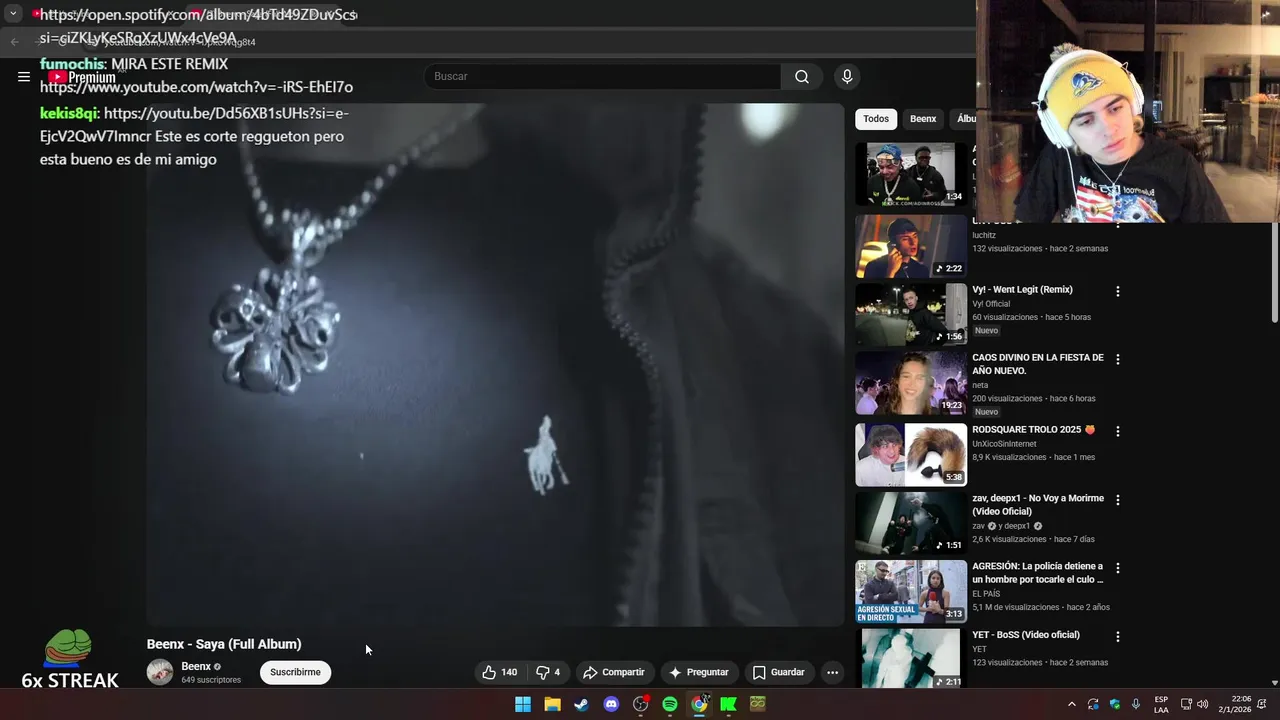Show hidden system tray icons
This screenshot has width=1280, height=720.
[x=1072, y=704]
